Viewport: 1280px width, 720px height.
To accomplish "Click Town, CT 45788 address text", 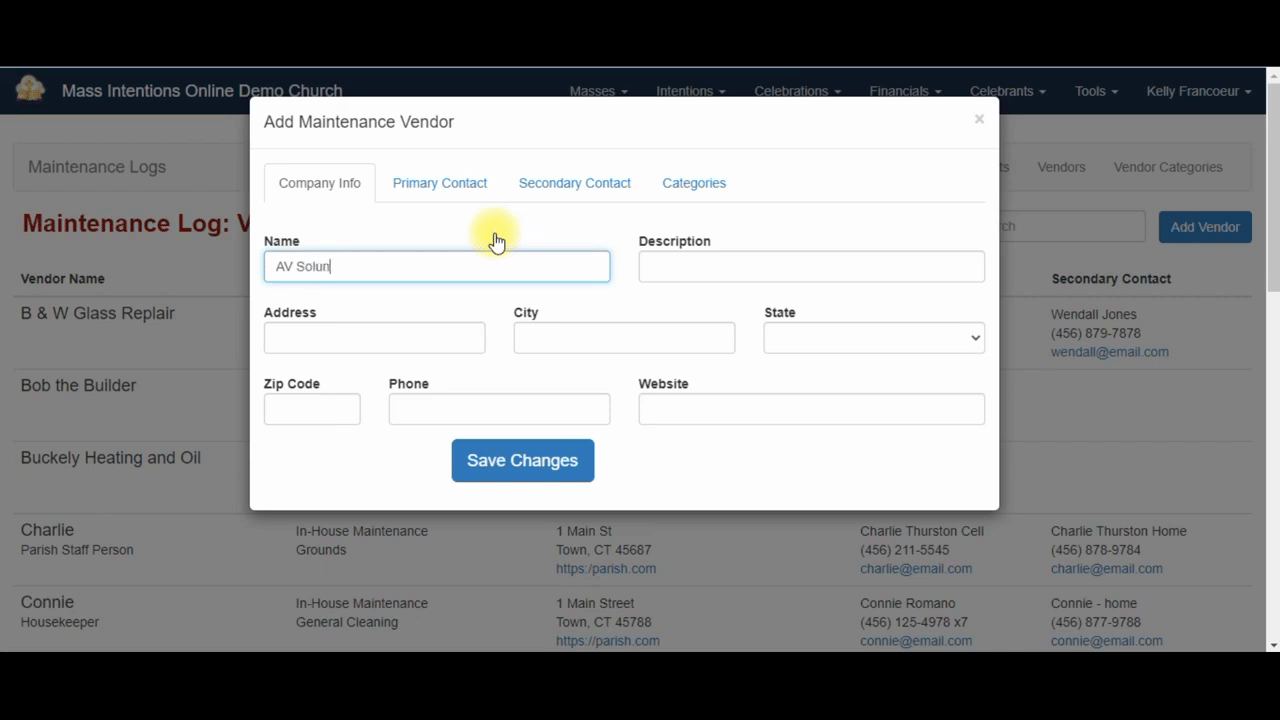I will 604,622.
